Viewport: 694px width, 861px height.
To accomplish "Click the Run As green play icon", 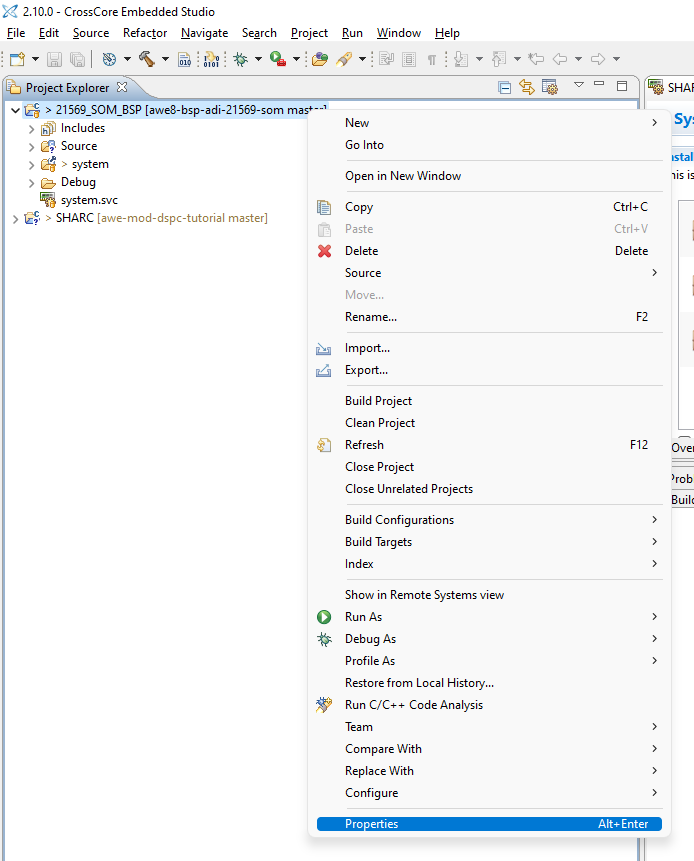I will click(324, 617).
